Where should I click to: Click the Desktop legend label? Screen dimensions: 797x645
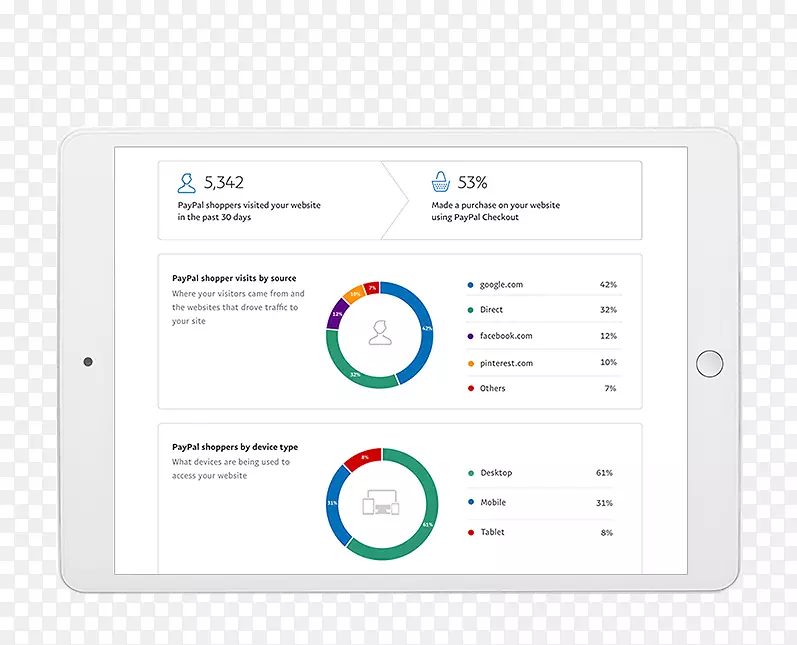[x=496, y=473]
